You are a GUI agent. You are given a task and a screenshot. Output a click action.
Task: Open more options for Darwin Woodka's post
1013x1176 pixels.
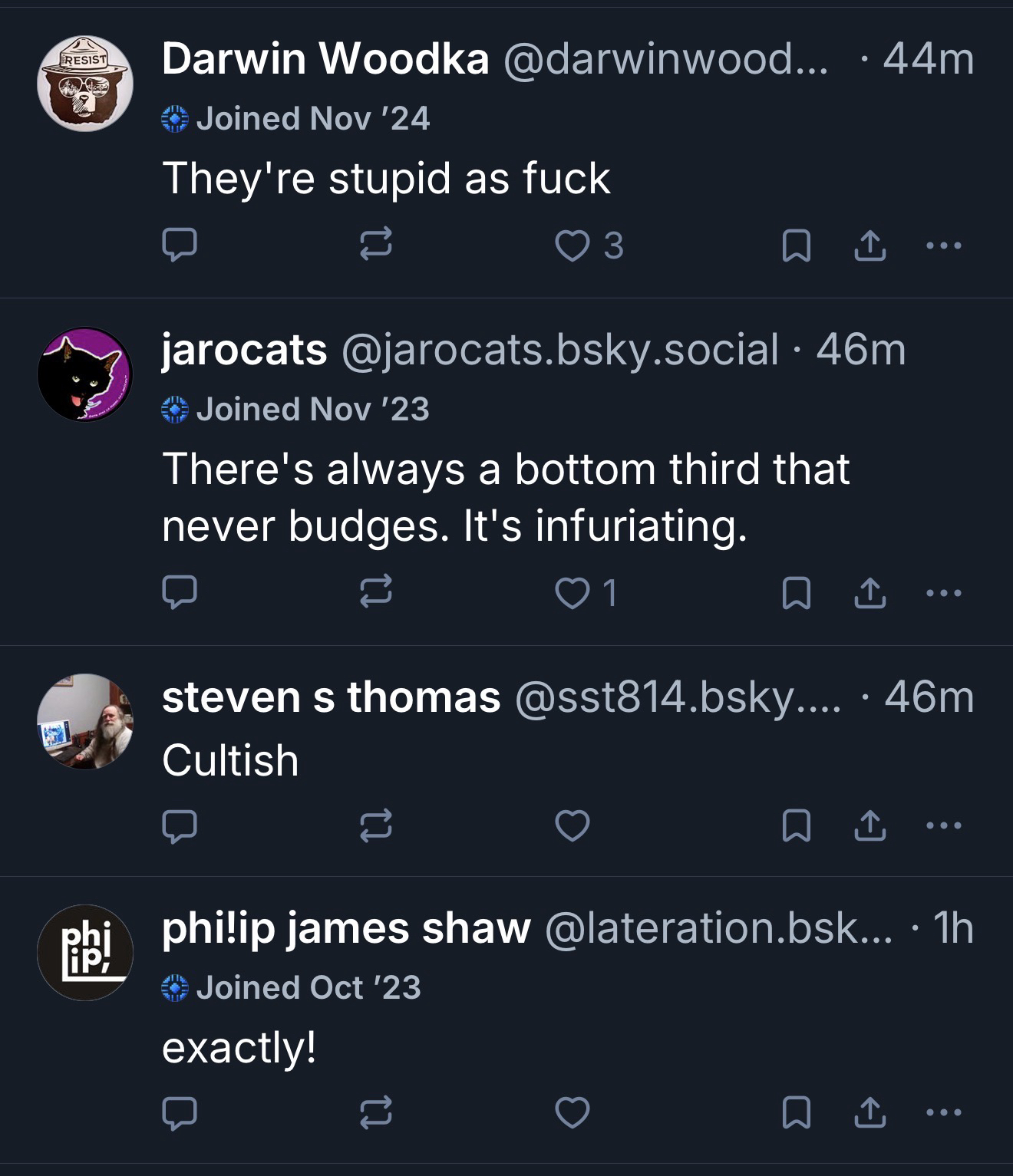943,246
